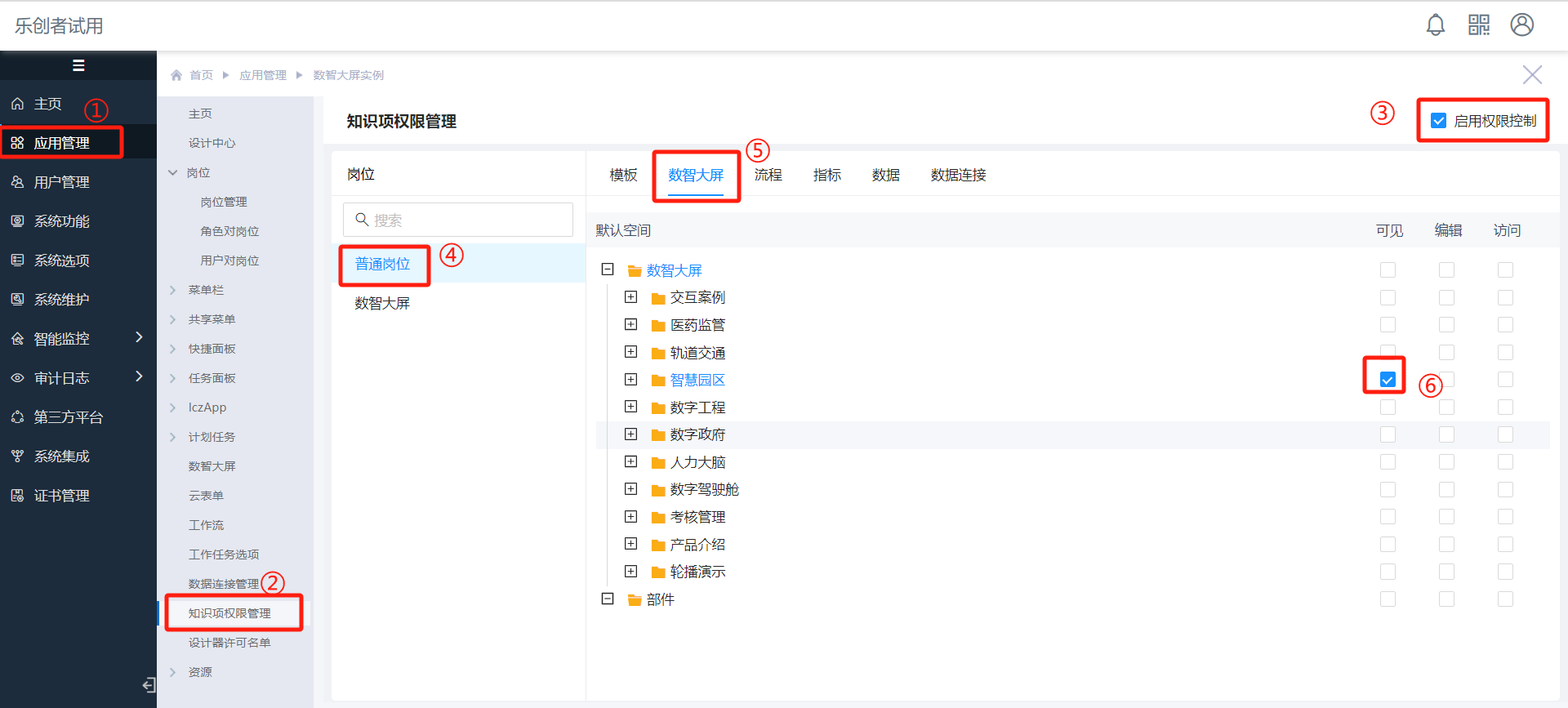Expand the 数字政府 folder node
1568x708 pixels.
point(630,434)
